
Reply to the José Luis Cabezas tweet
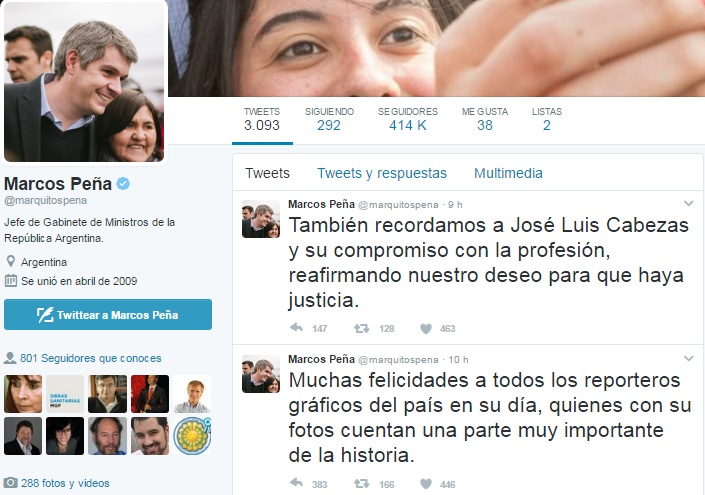pos(296,328)
